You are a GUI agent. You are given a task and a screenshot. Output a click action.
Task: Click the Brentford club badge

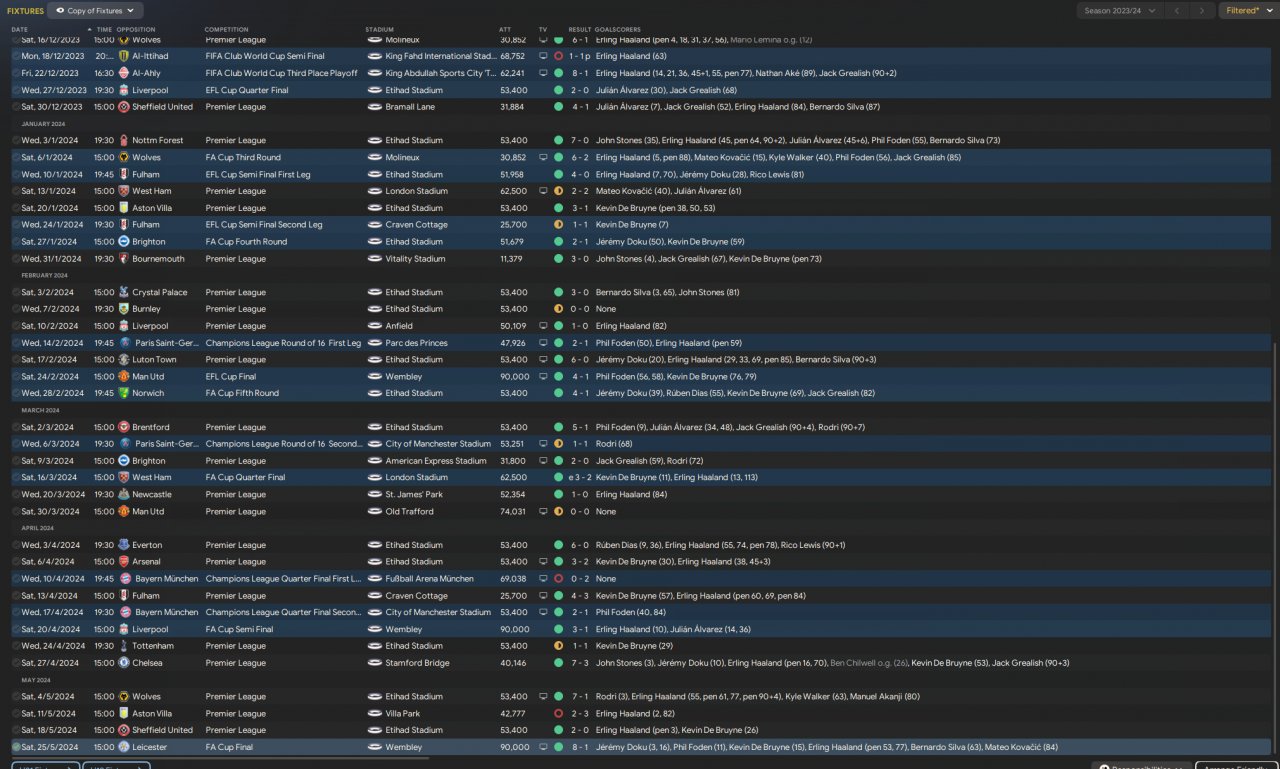[x=124, y=427]
